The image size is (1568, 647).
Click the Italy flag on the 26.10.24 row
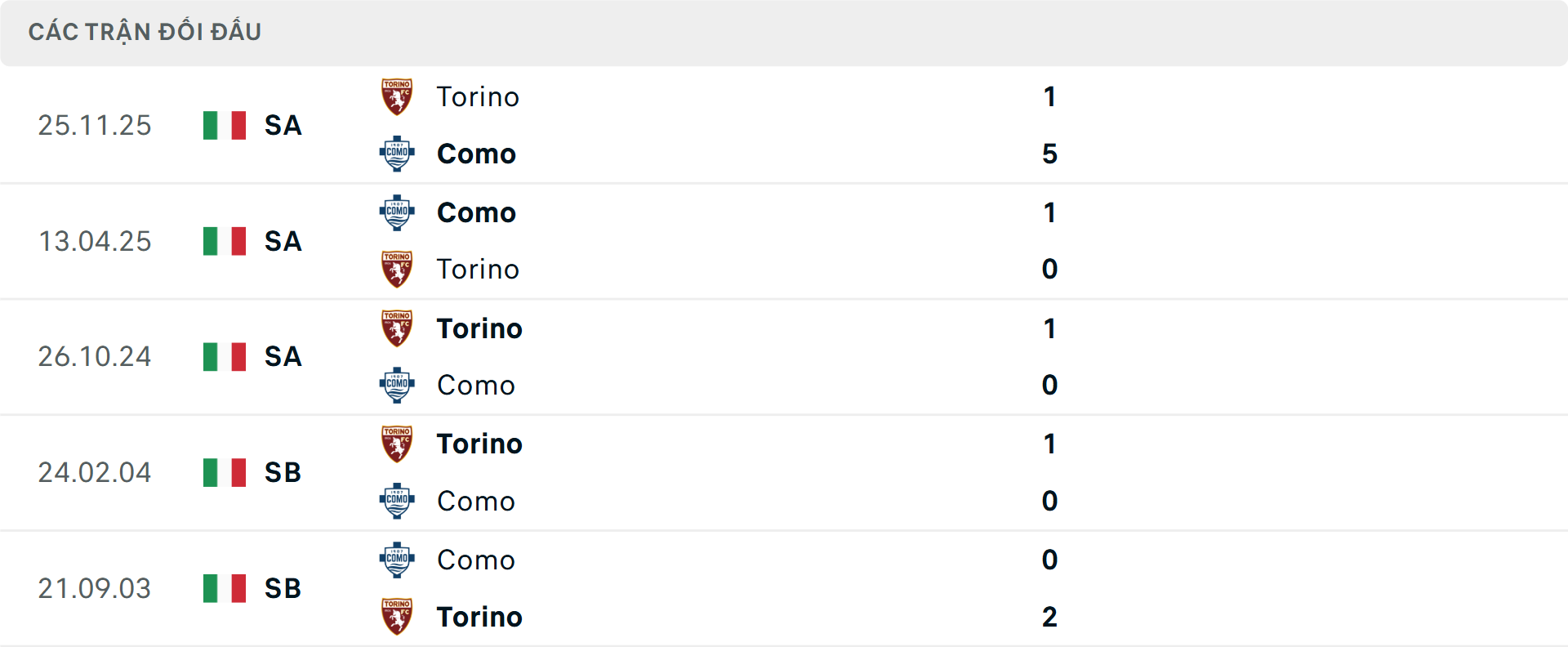tap(224, 356)
